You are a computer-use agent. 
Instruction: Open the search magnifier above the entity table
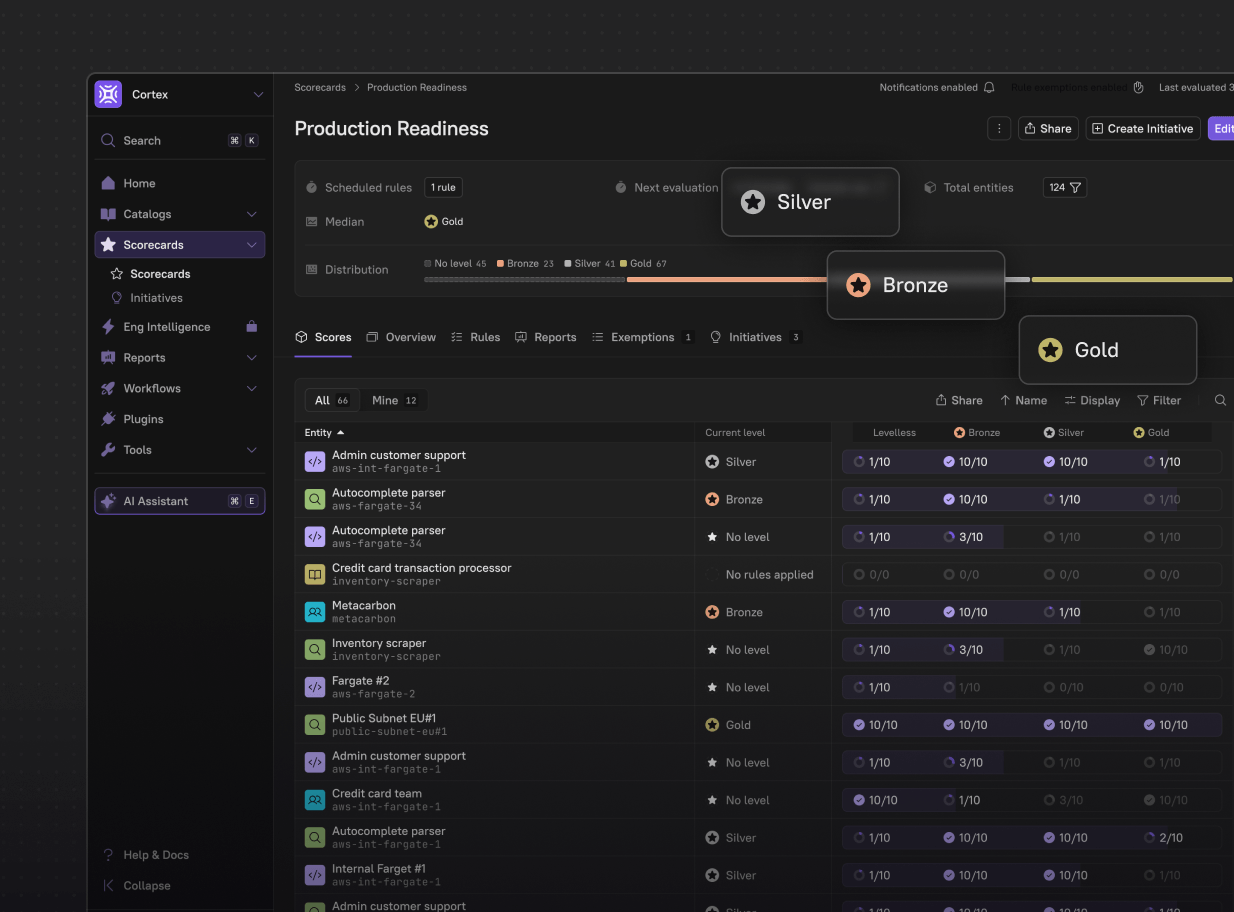[x=1219, y=400]
